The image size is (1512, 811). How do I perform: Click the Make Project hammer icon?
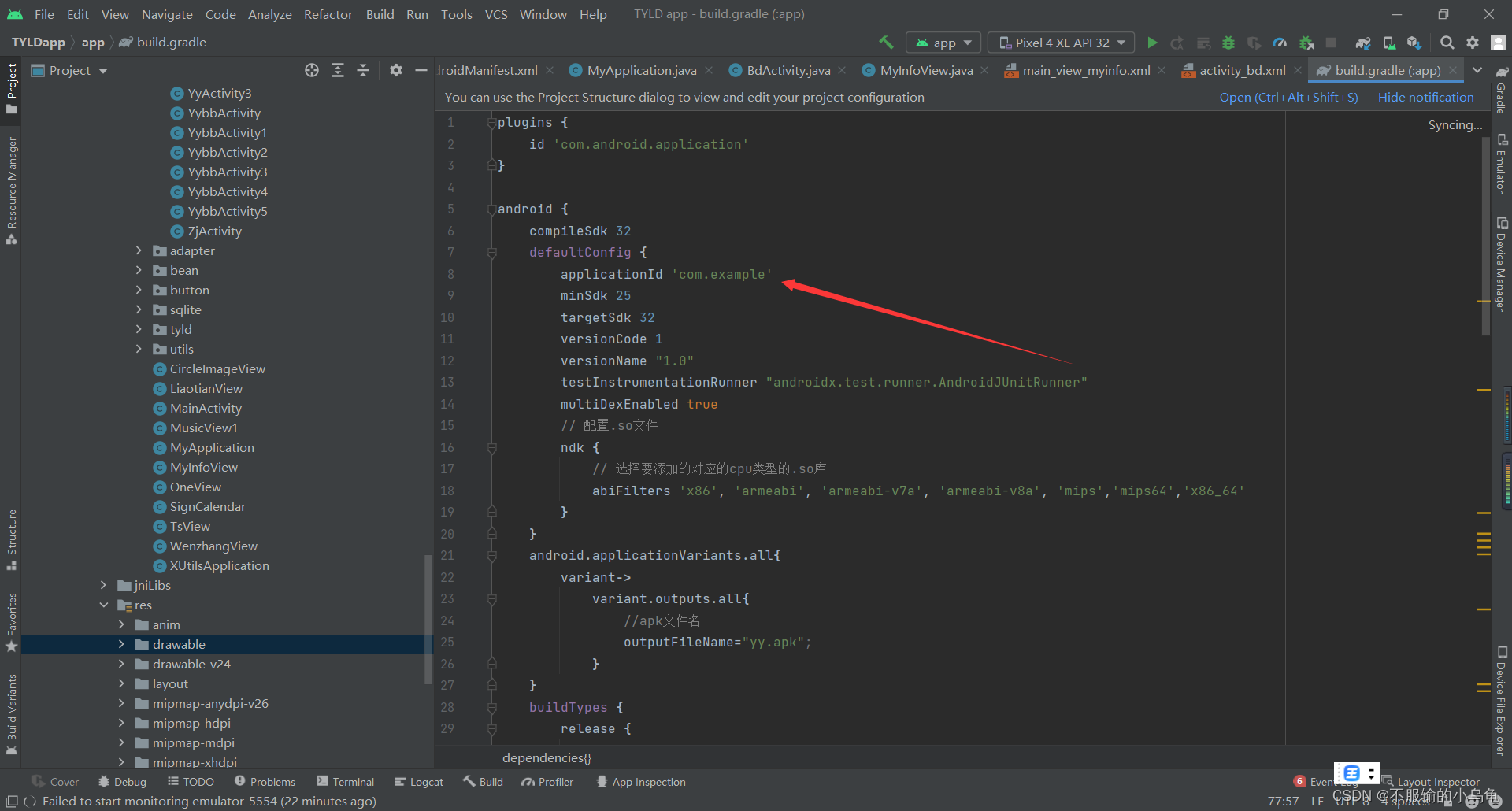click(886, 43)
